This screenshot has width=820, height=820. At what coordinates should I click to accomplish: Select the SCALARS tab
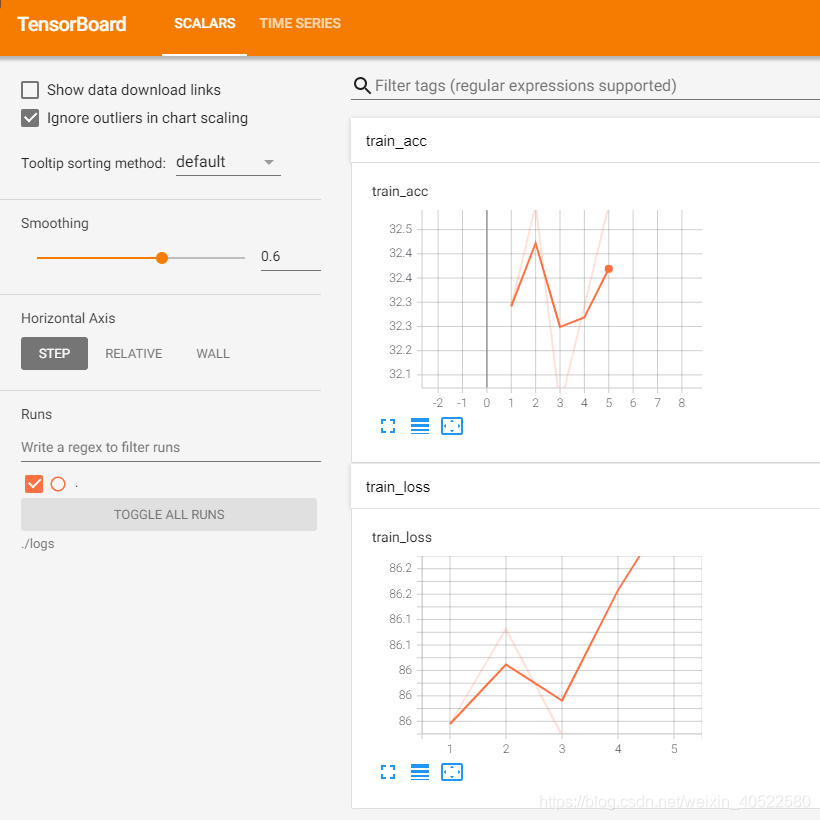point(204,23)
